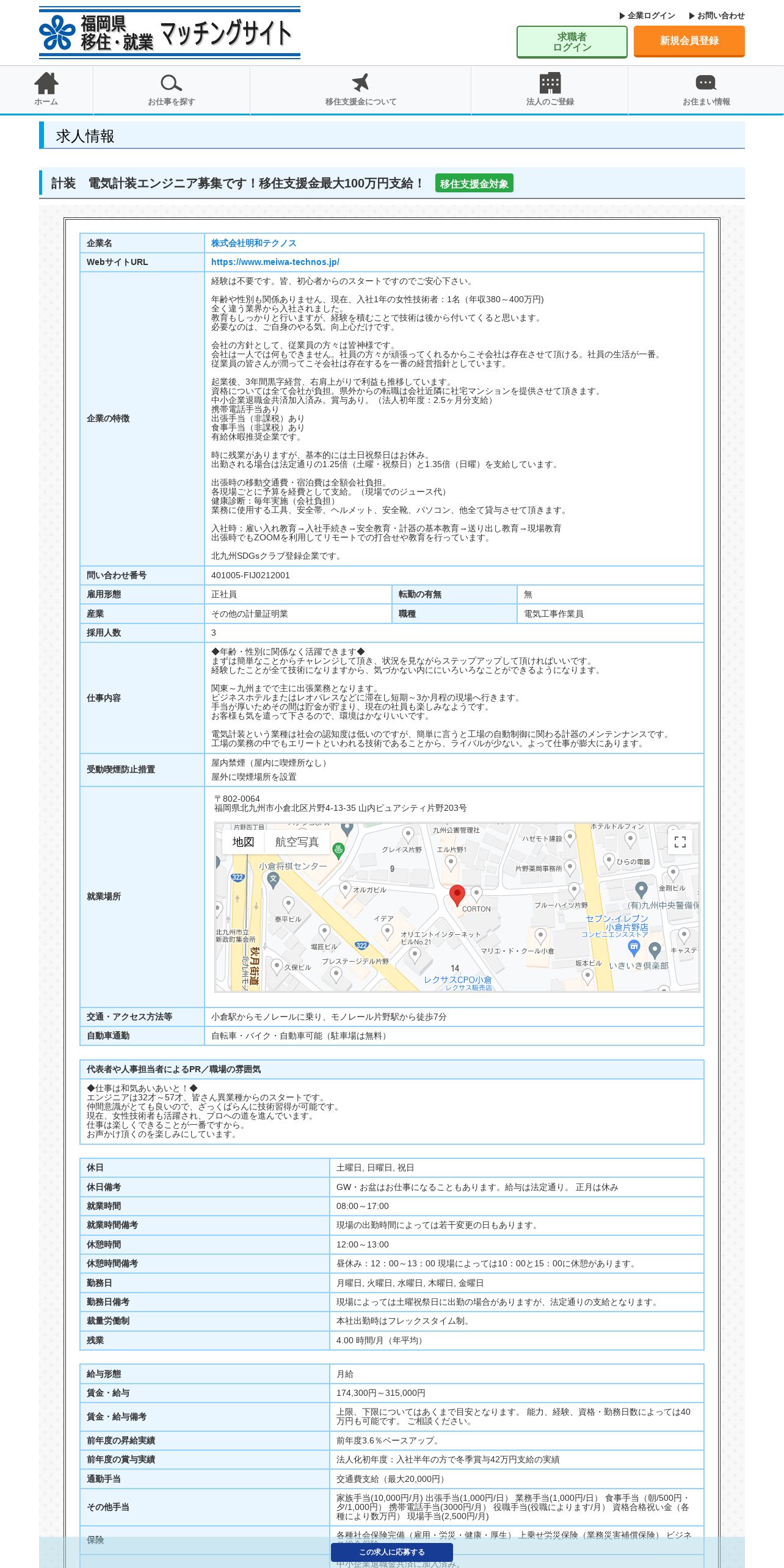784x1568 pixels.
Task: Open the ホーム house icon
Action: pos(46,83)
